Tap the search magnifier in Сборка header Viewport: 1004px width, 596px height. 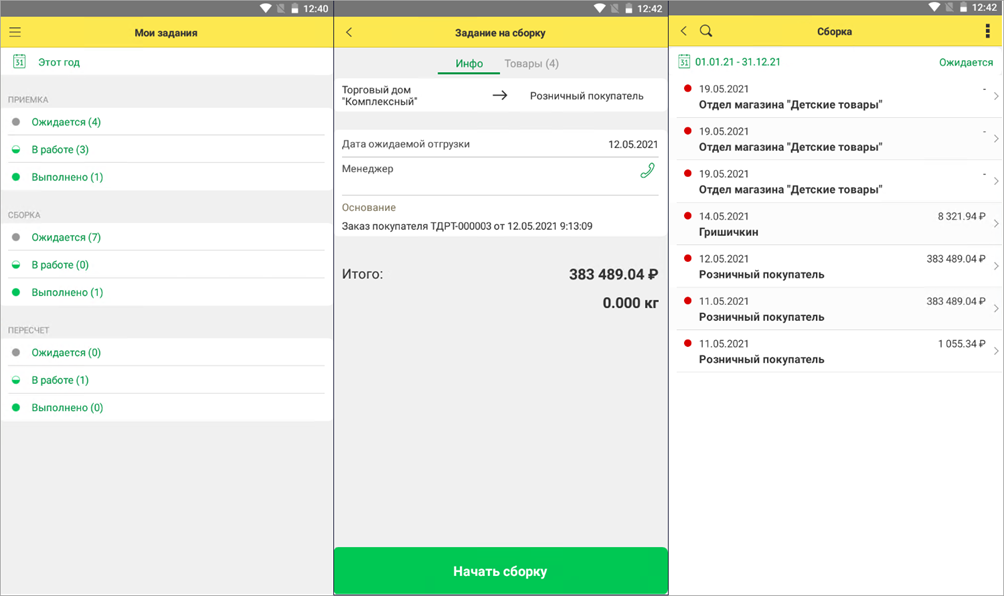point(706,32)
